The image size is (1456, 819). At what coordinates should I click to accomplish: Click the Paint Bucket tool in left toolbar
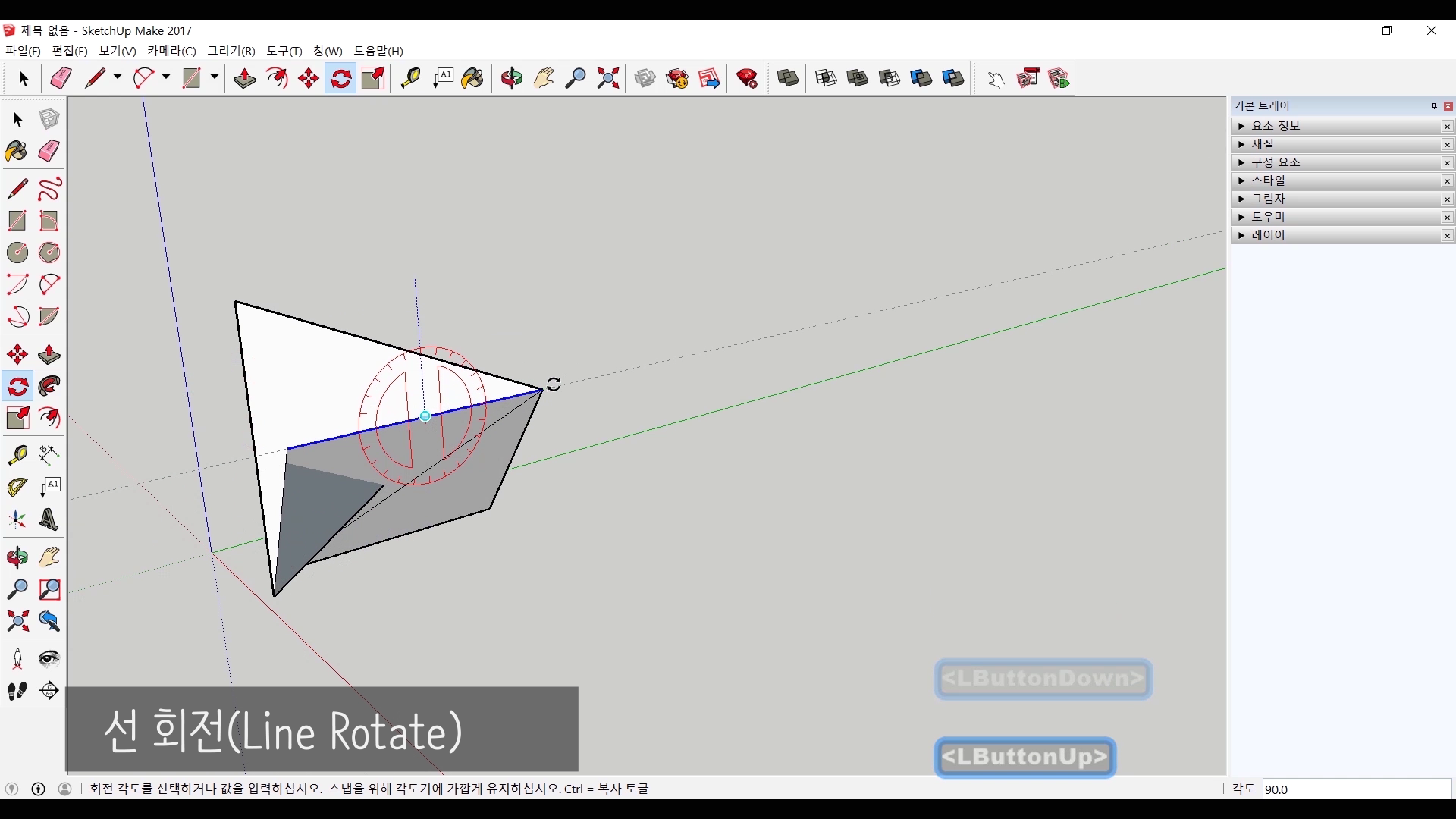coord(17,151)
